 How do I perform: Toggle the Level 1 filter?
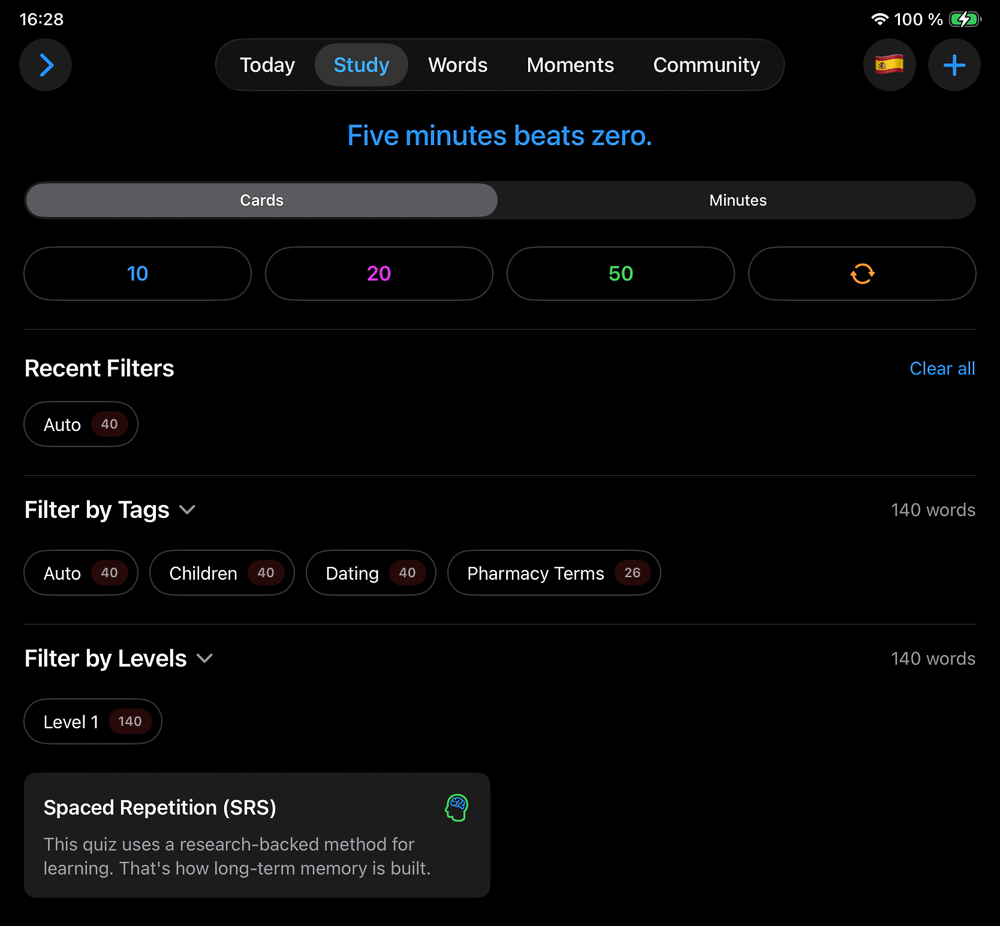(x=93, y=722)
